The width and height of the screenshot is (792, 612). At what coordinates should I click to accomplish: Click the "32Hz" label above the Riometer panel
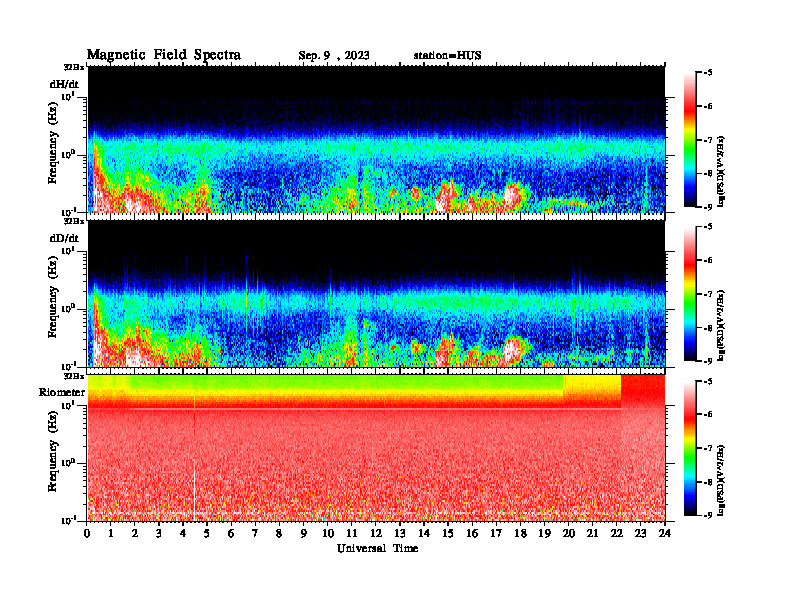point(74,376)
